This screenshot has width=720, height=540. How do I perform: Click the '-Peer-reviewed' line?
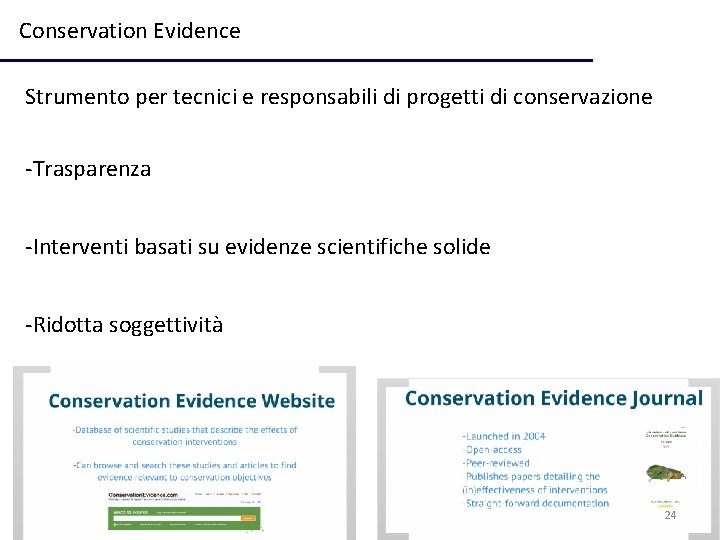[496, 463]
